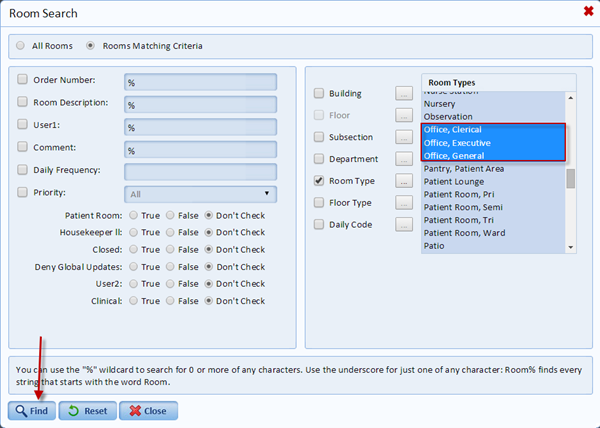Screen dimensions: 600x428
Task: Open the Building browse ellipsis button
Action: click(x=404, y=94)
